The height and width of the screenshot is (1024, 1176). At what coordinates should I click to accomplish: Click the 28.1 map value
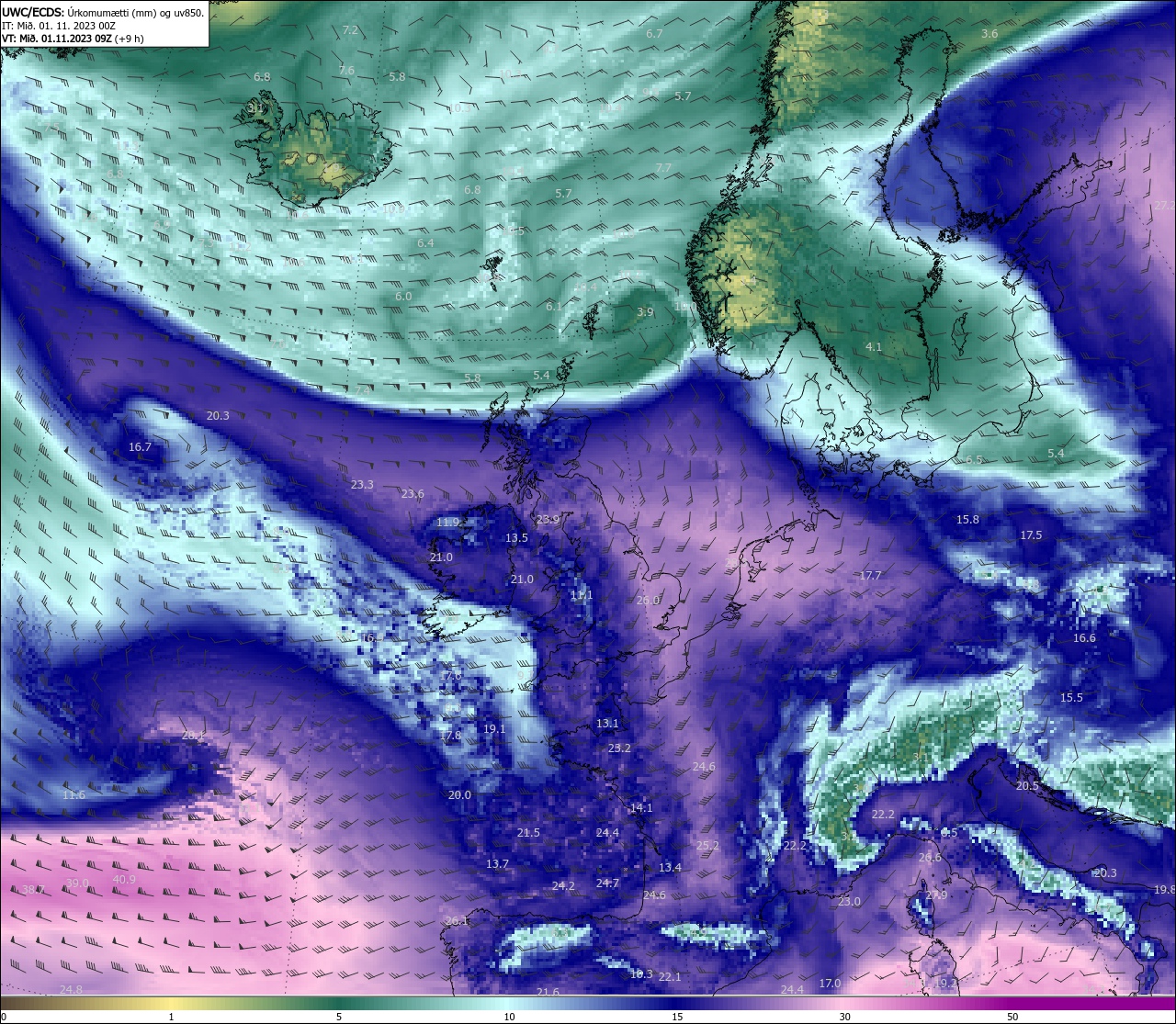point(193,736)
